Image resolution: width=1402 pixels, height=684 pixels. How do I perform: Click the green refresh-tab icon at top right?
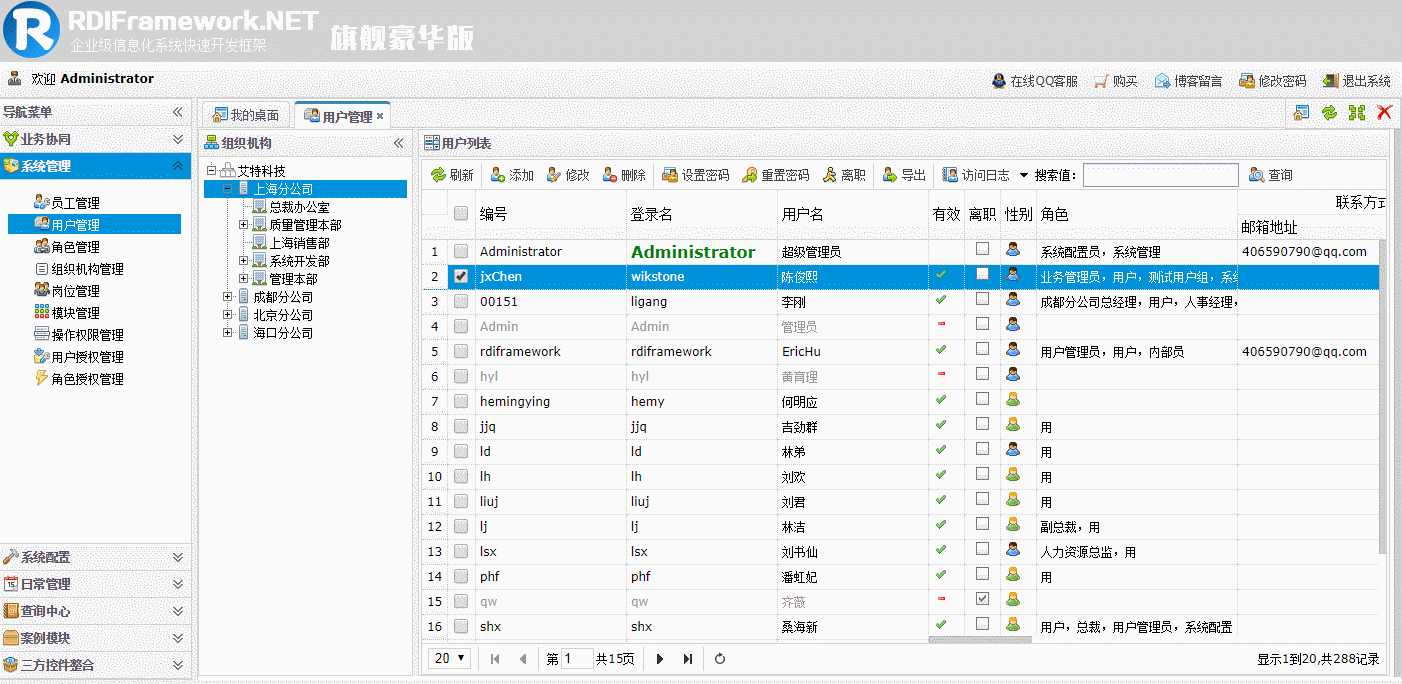point(1329,113)
